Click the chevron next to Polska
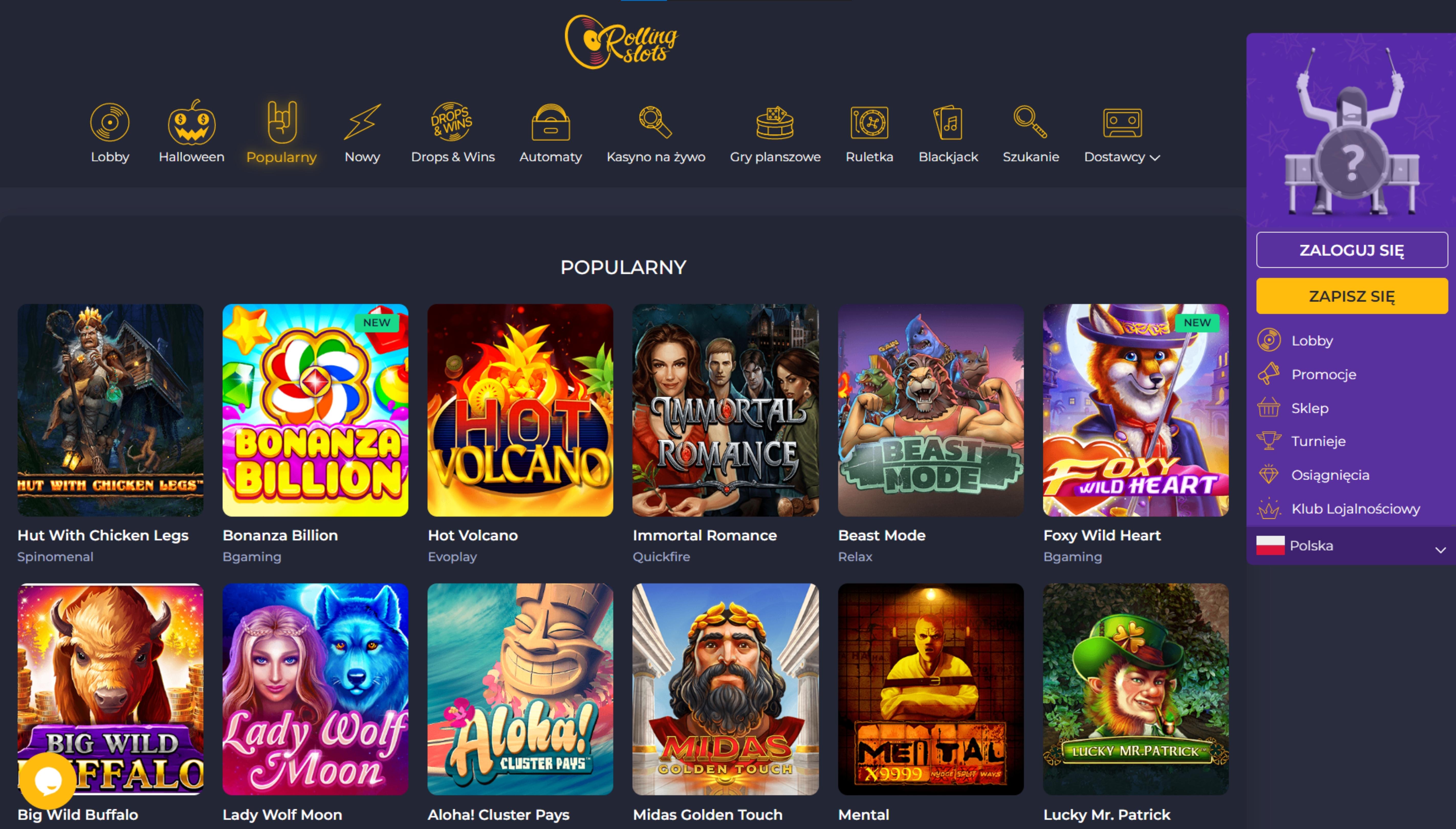 [x=1440, y=549]
